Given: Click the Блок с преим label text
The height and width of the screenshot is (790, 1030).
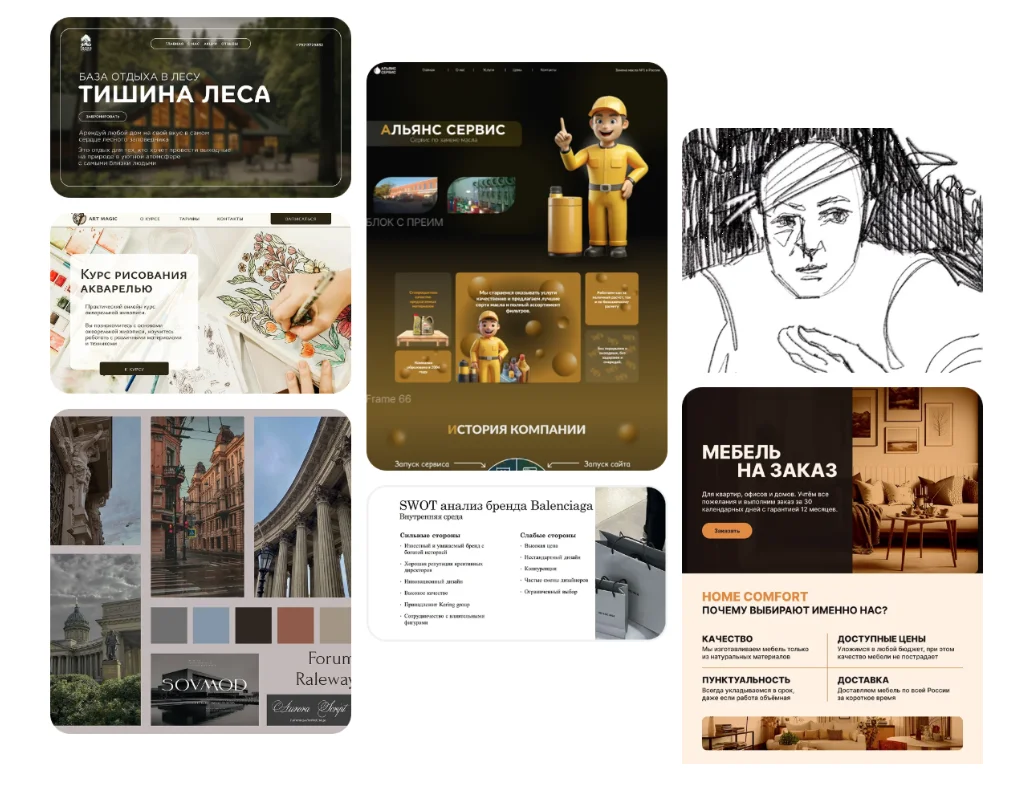Looking at the screenshot, I should (405, 222).
